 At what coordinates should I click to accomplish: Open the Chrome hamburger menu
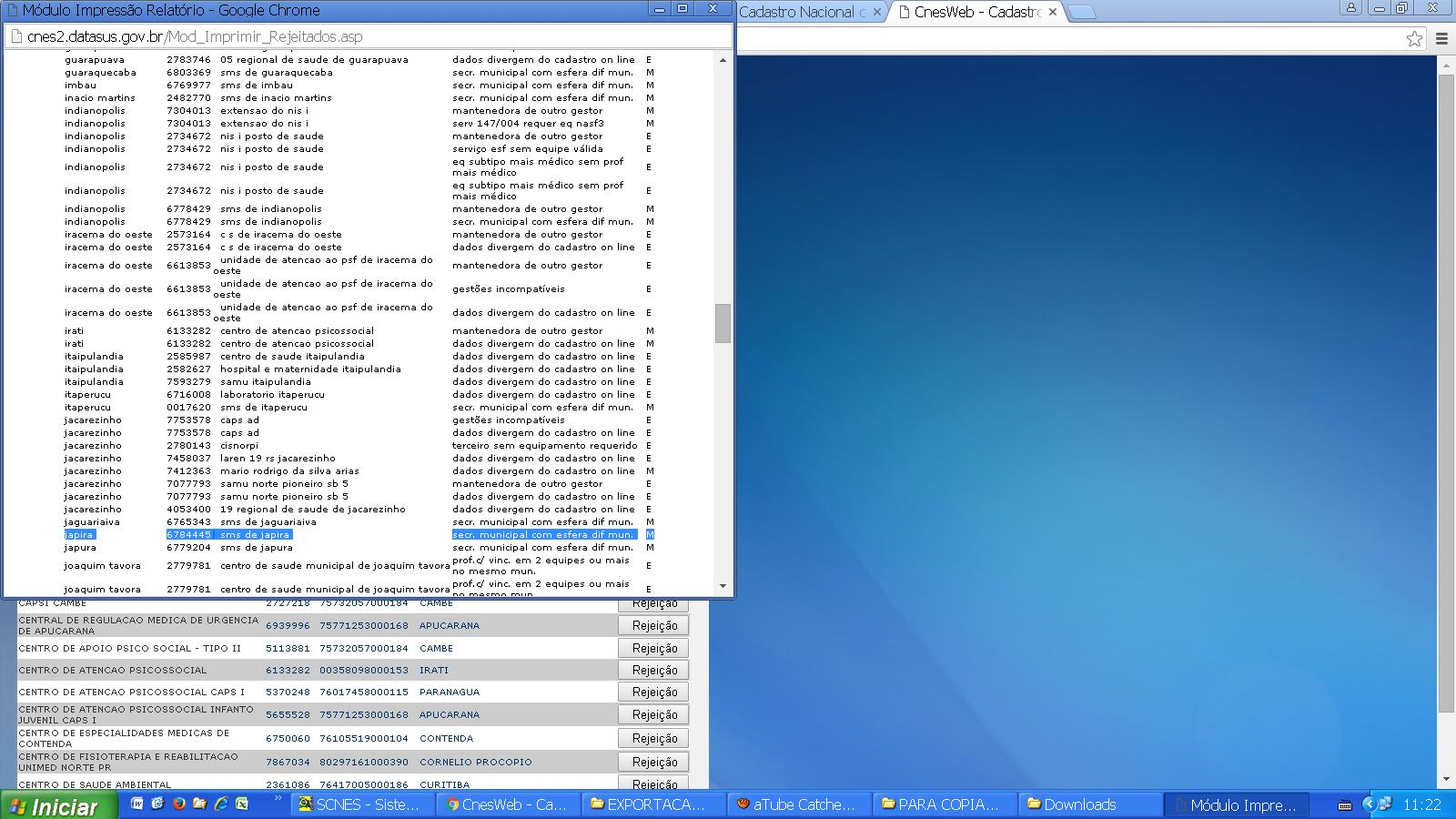pyautogui.click(x=1441, y=38)
